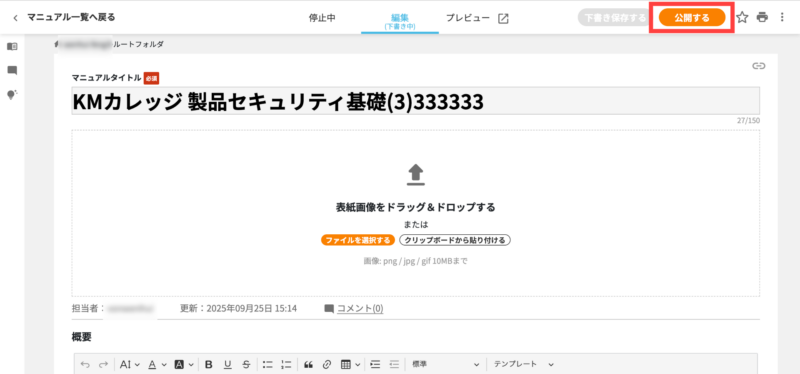Open the comments sidebar icon
Viewport: 800px width, 374px height.
tap(12, 70)
